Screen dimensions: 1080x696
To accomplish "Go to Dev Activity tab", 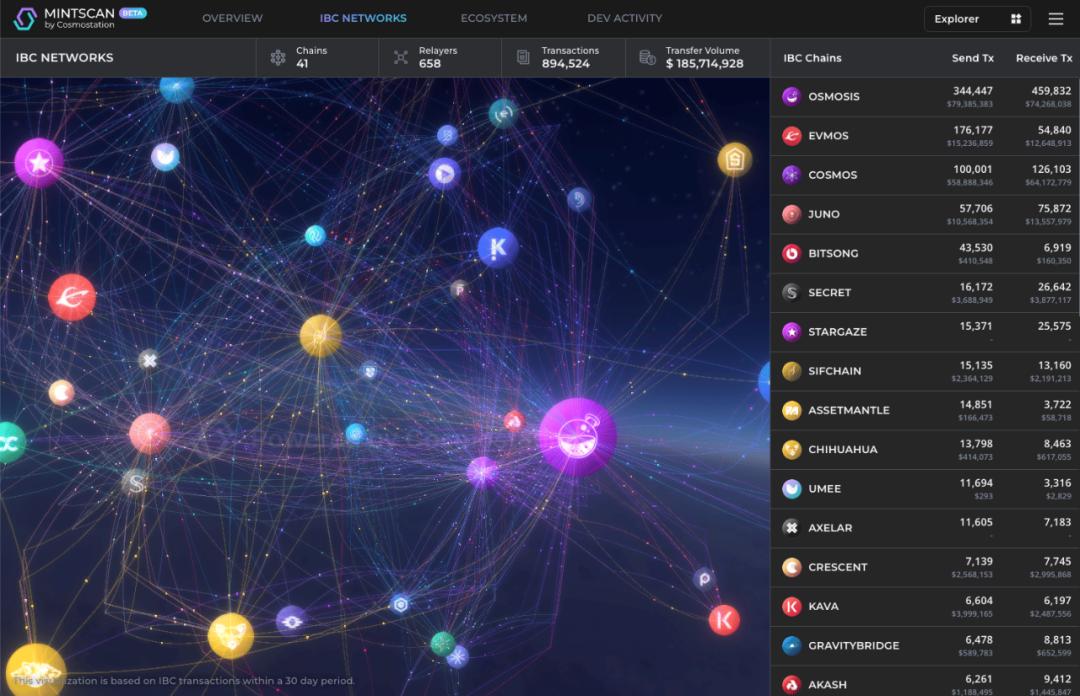I will tap(624, 19).
